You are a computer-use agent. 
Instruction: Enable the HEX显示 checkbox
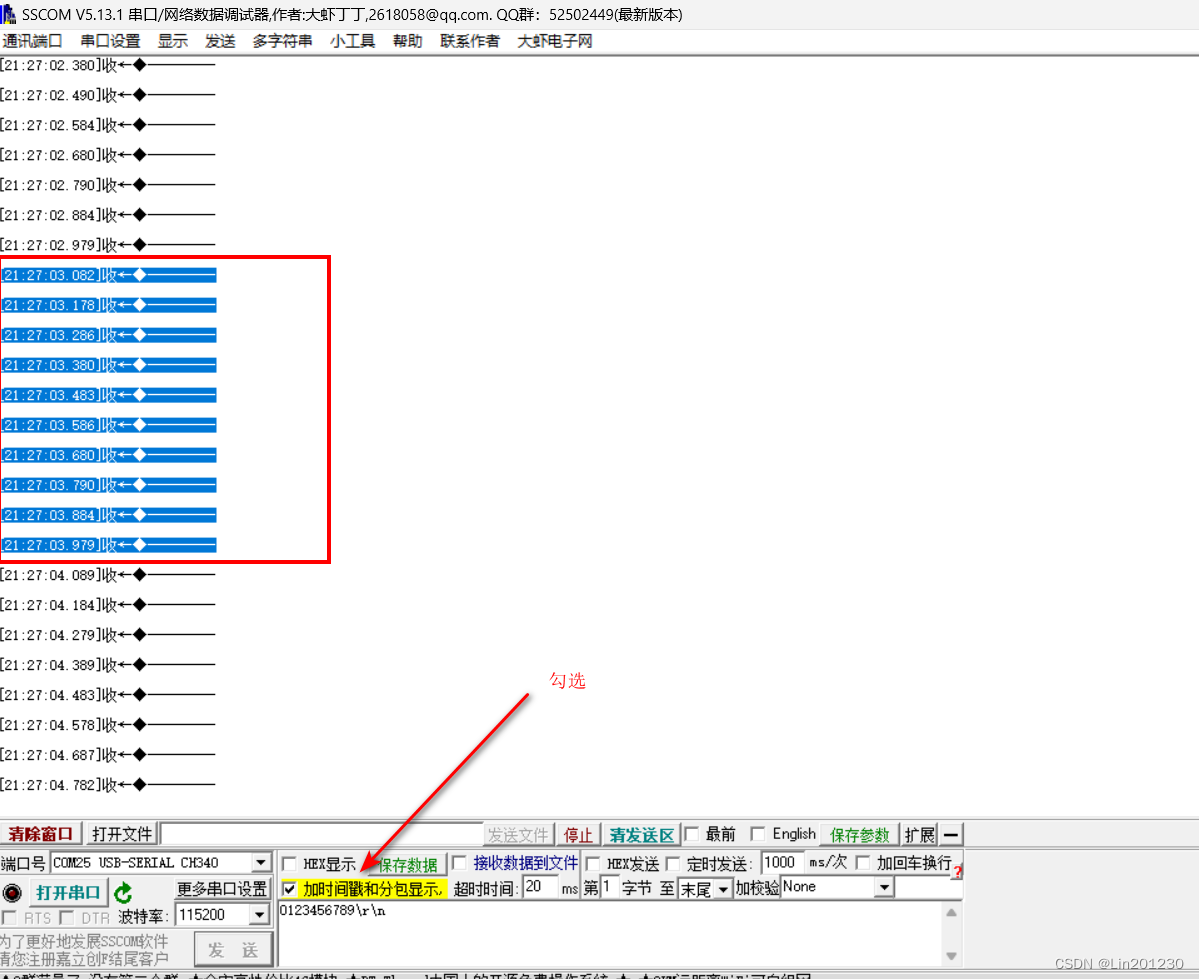pyautogui.click(x=290, y=864)
